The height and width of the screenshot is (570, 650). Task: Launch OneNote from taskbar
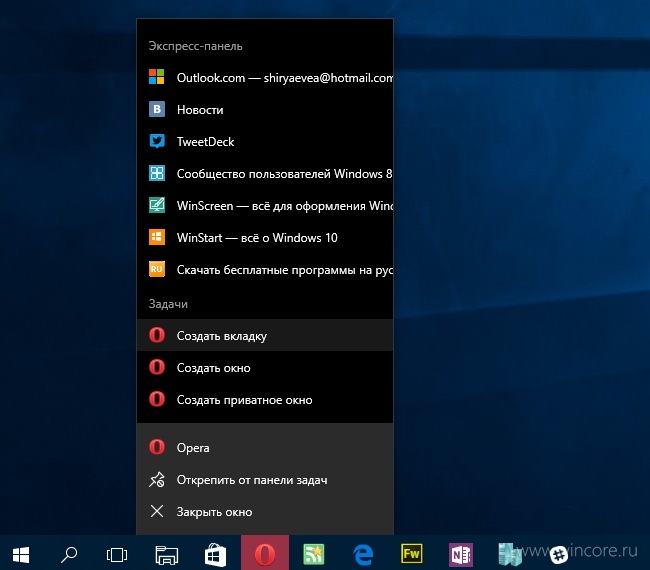coord(461,555)
